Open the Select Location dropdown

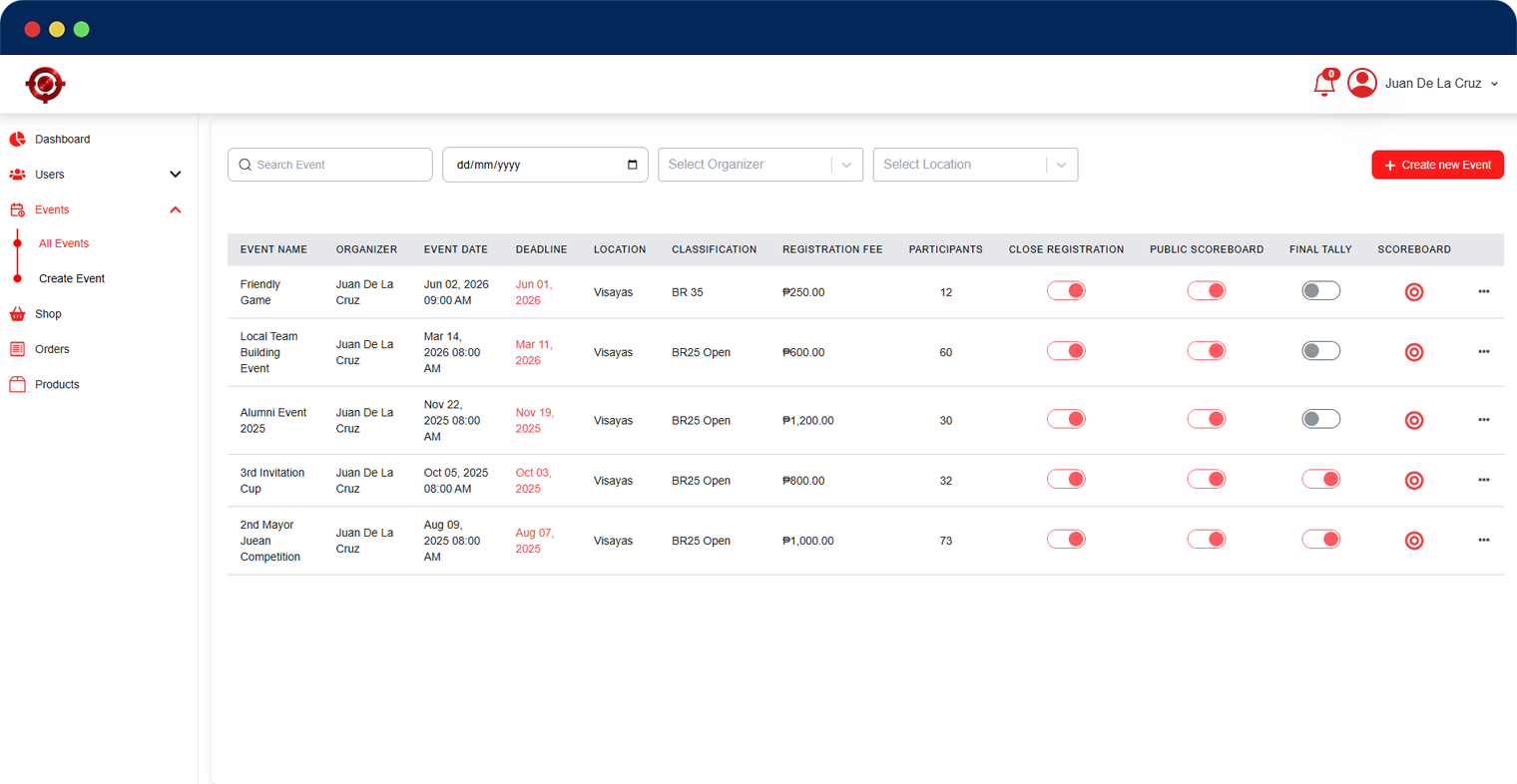coord(975,165)
